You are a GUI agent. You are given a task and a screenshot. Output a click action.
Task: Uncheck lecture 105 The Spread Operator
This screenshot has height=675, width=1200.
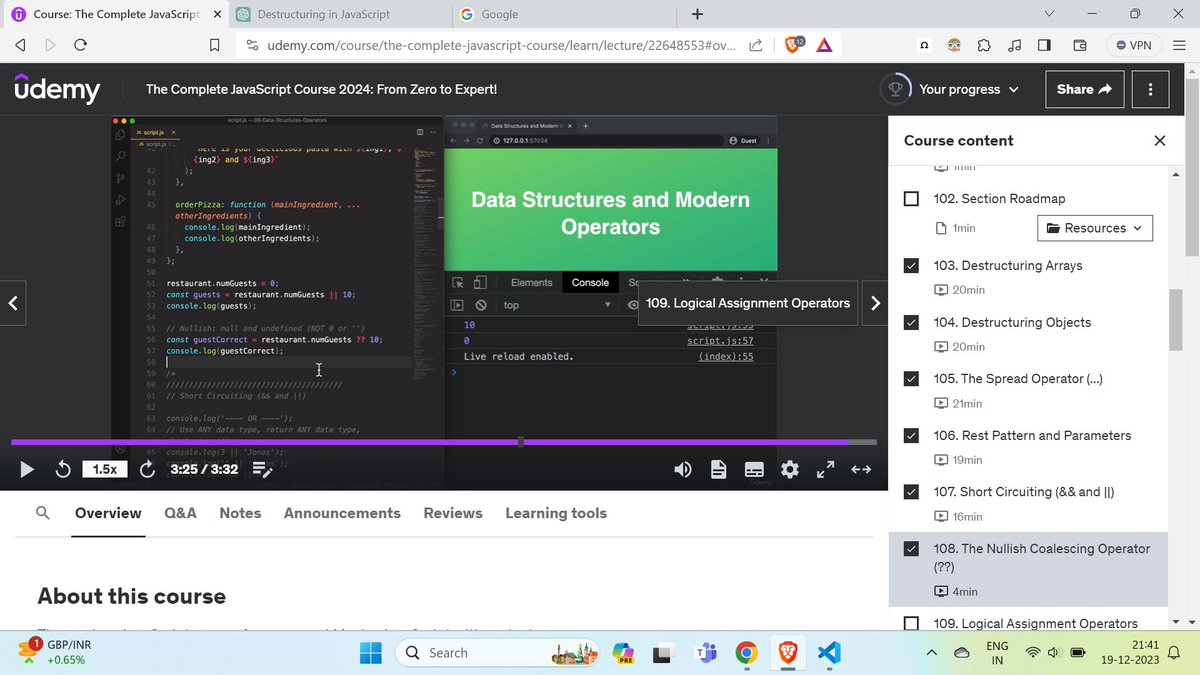pyautogui.click(x=911, y=379)
